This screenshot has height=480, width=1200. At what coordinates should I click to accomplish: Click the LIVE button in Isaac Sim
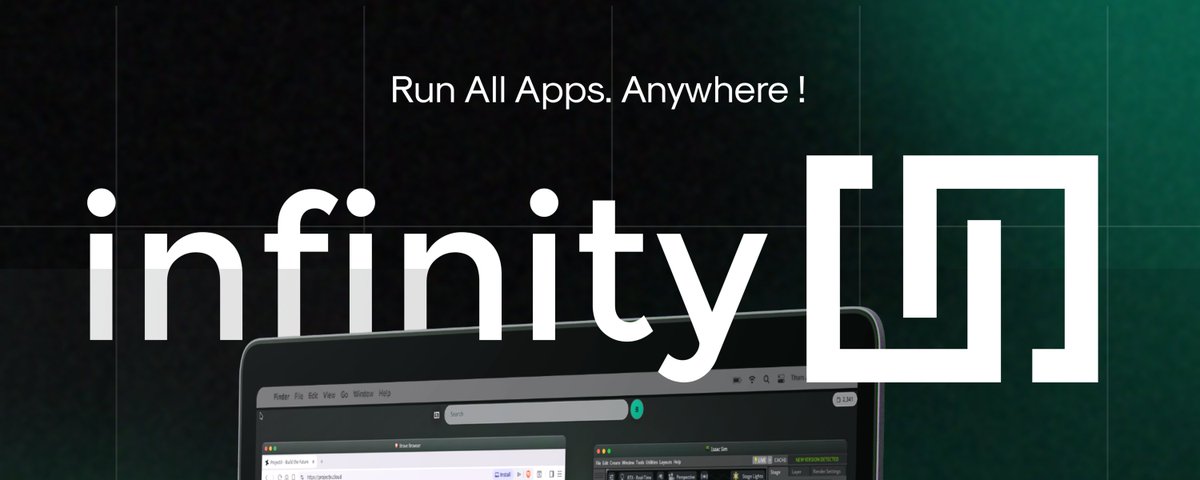(762, 460)
